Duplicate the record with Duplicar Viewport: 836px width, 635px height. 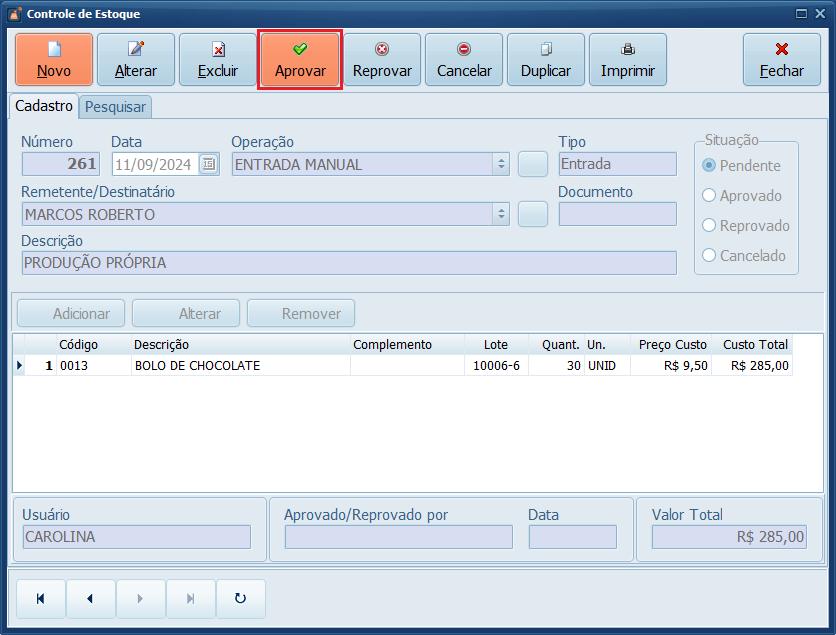point(546,60)
